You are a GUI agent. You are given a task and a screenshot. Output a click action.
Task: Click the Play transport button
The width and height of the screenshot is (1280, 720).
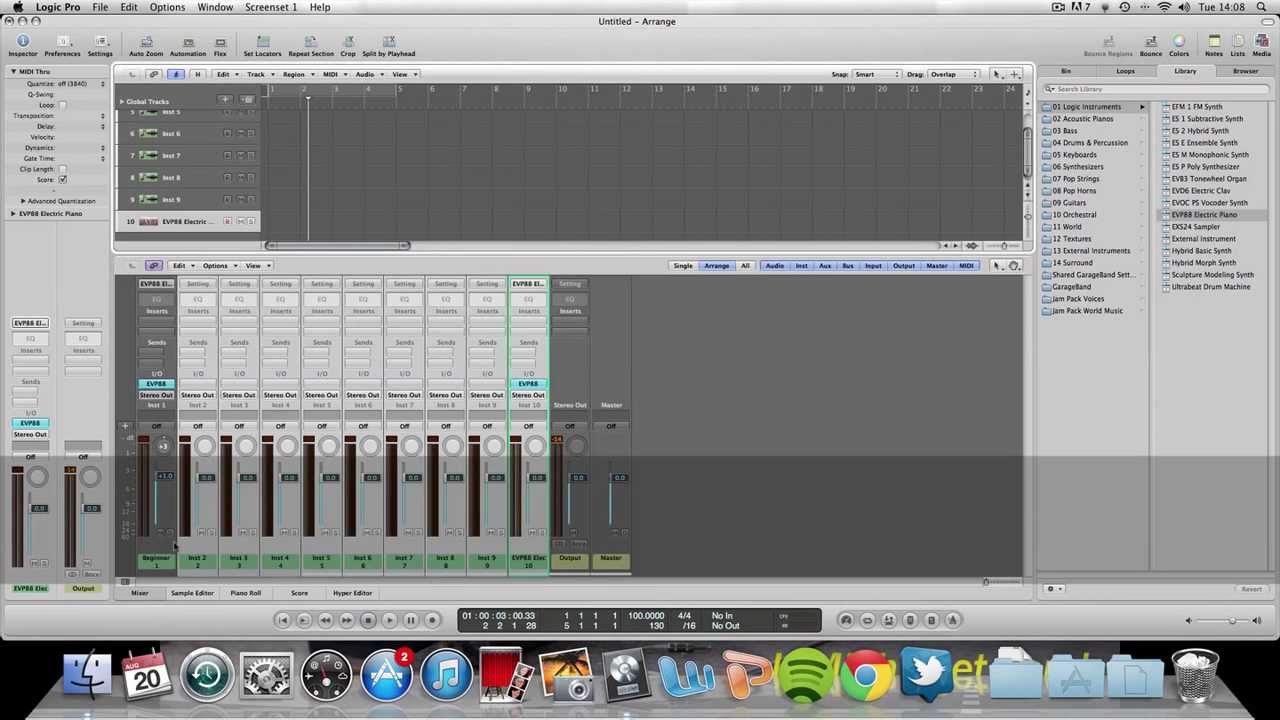click(x=389, y=620)
